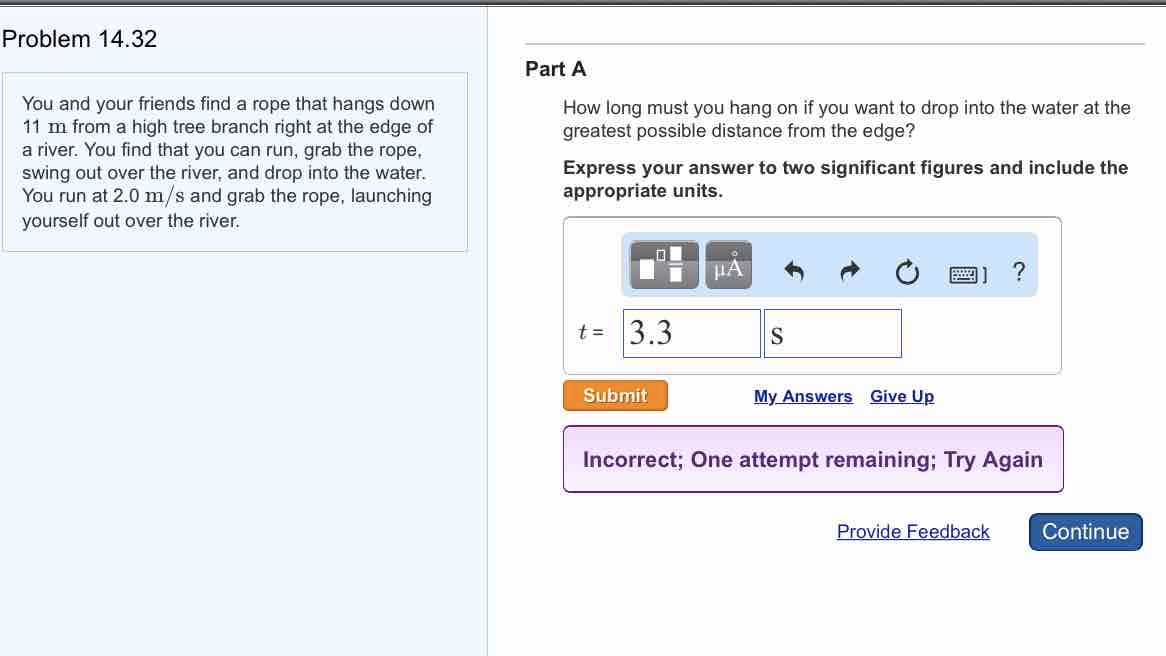The image size is (1166, 656).
Task: Open the Provide Feedback link
Action: pyautogui.click(x=913, y=532)
